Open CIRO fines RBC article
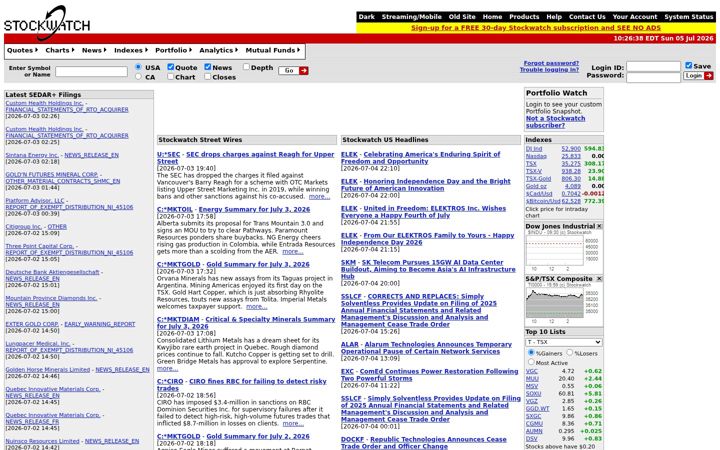720x450 pixels. (x=242, y=385)
